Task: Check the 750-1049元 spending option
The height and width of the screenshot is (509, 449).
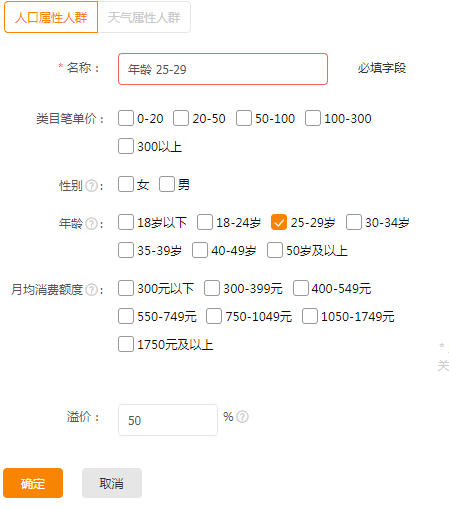Action: pos(214,316)
